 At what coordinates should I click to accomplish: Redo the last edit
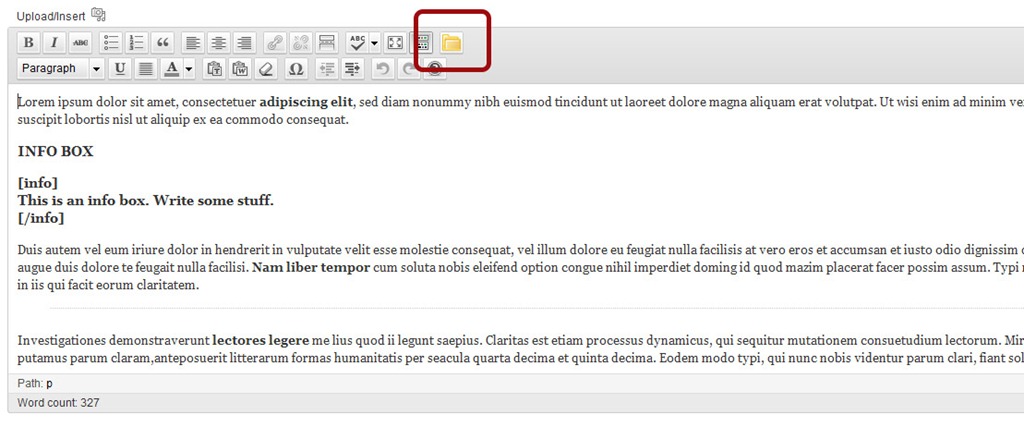408,69
